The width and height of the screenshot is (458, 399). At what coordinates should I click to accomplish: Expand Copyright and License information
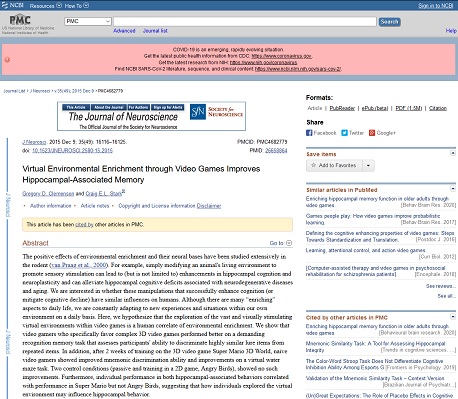pos(157,206)
